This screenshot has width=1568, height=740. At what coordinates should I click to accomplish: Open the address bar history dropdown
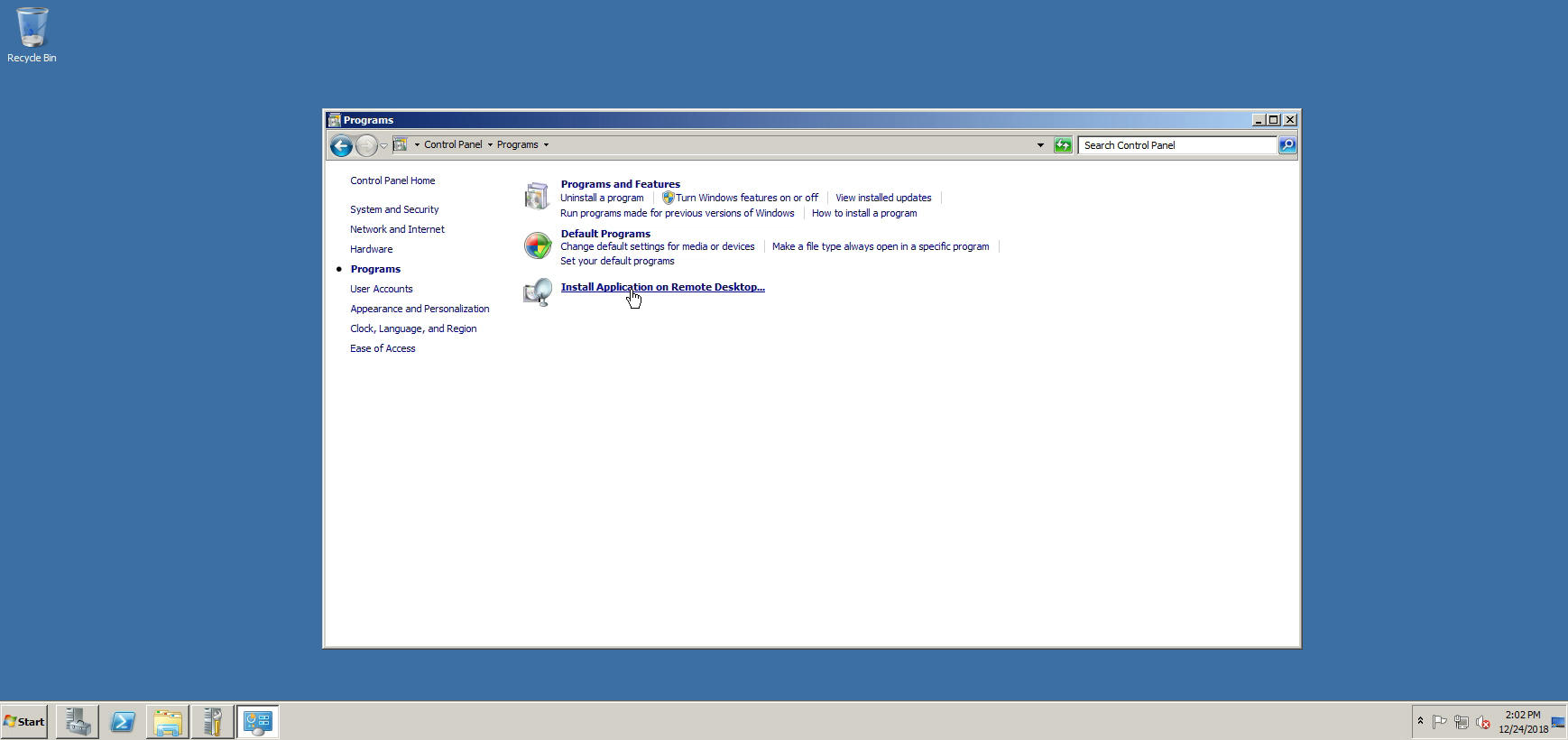(1040, 145)
